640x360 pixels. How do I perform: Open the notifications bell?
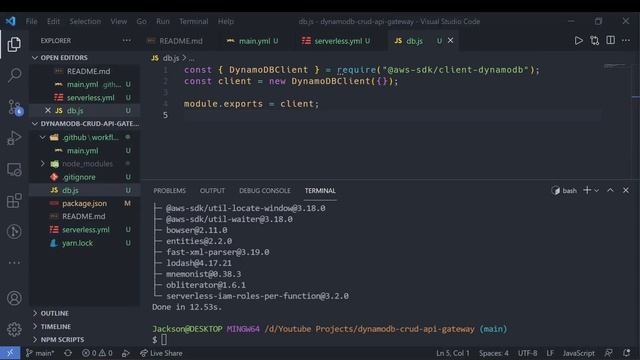click(627, 353)
